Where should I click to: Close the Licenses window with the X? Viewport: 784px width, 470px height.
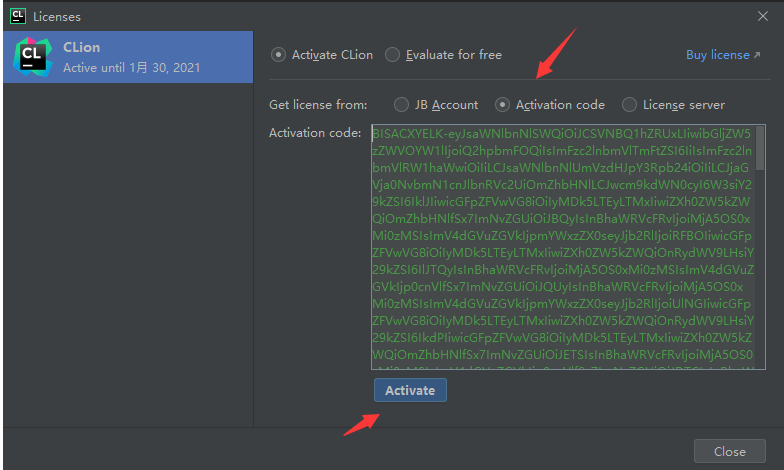coord(762,16)
